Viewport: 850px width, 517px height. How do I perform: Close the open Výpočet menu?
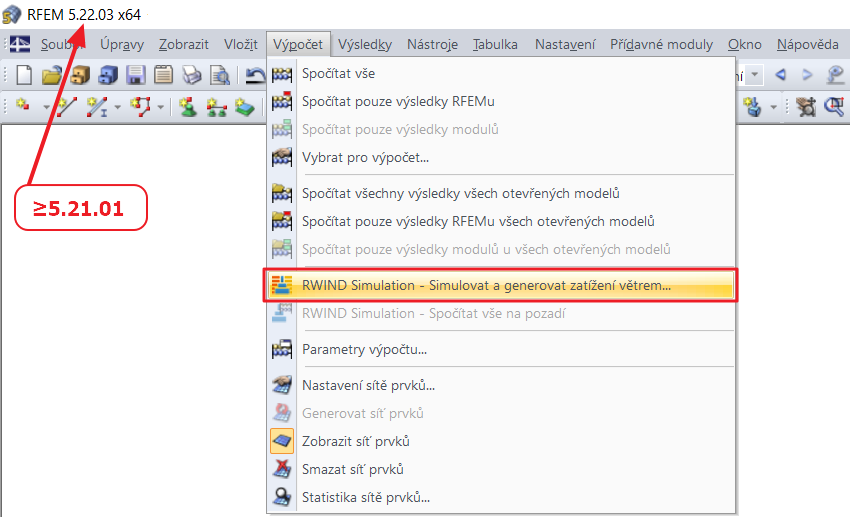point(298,44)
